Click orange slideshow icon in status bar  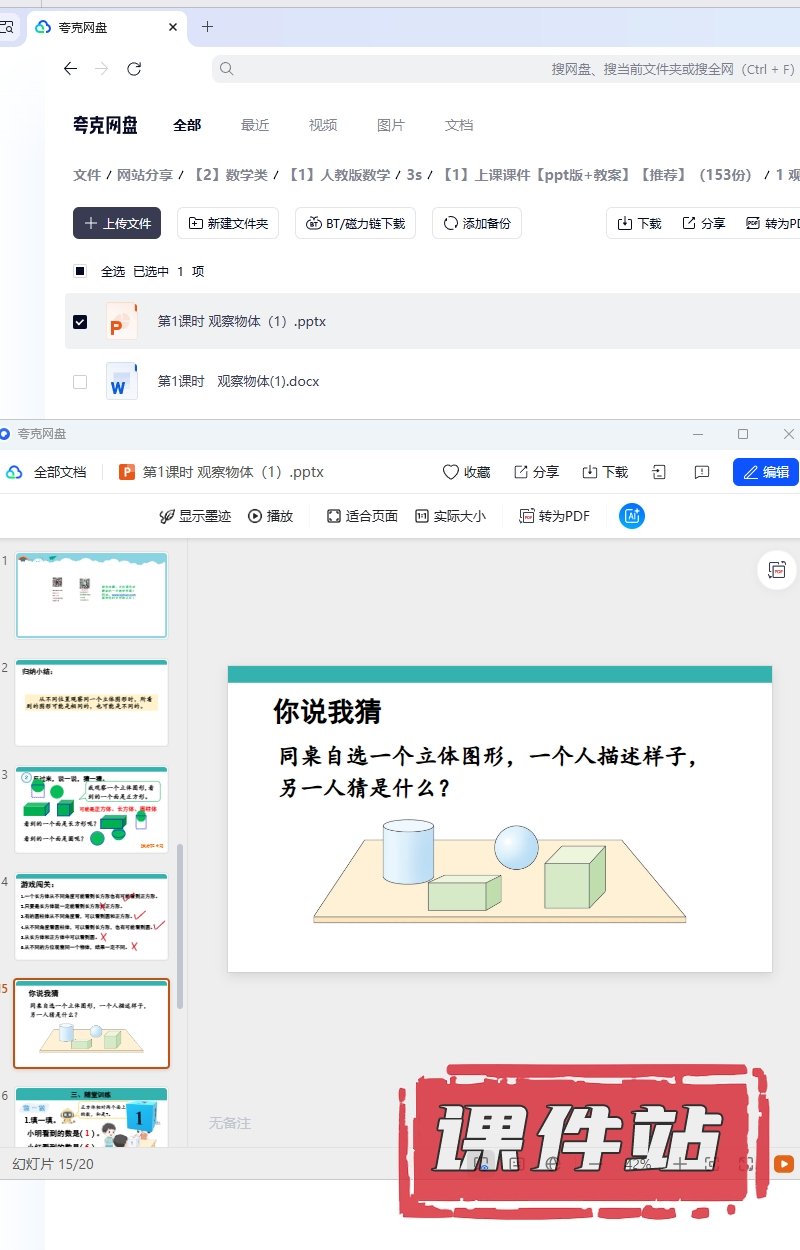click(784, 1164)
